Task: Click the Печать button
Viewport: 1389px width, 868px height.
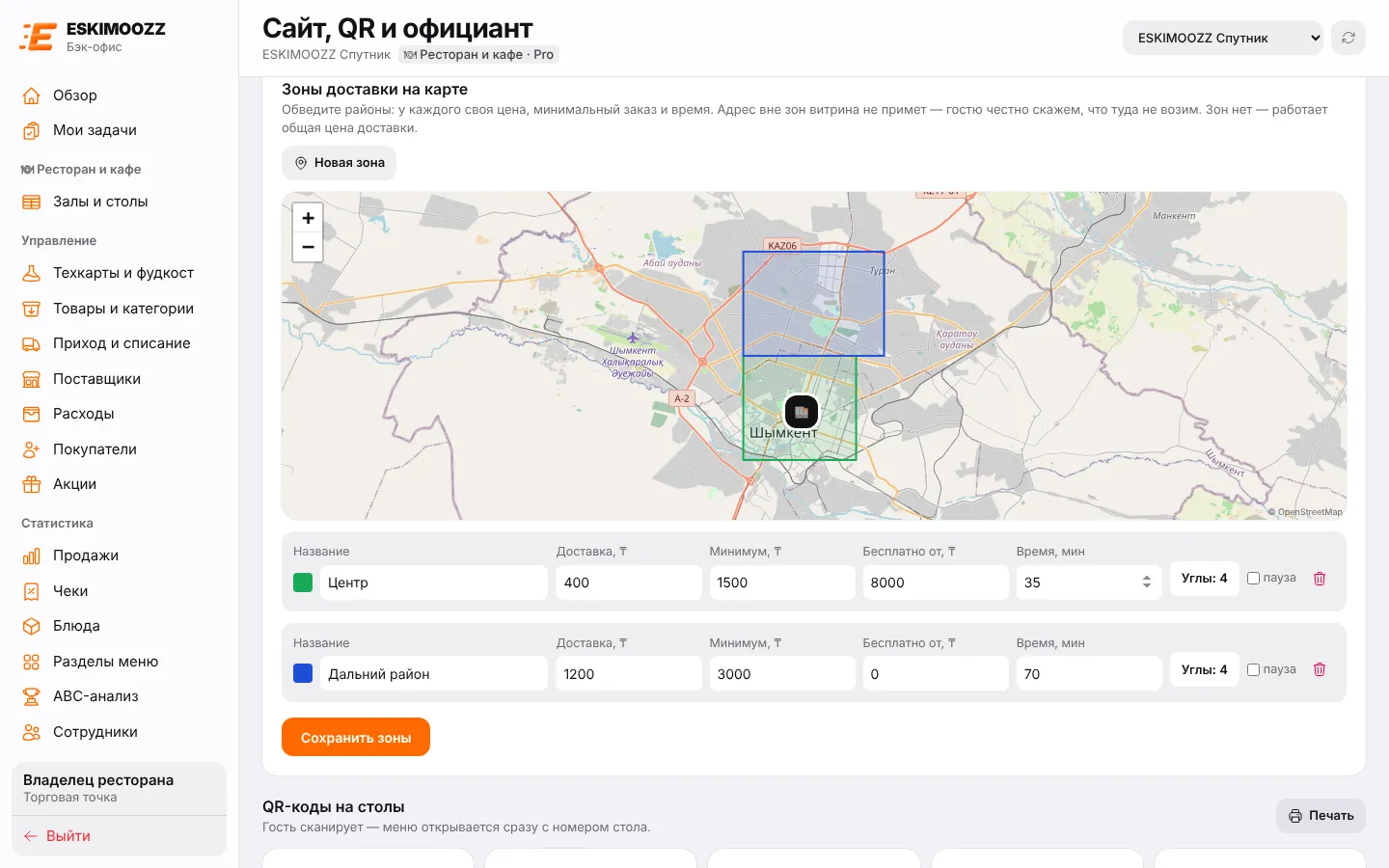Action: (1321, 816)
